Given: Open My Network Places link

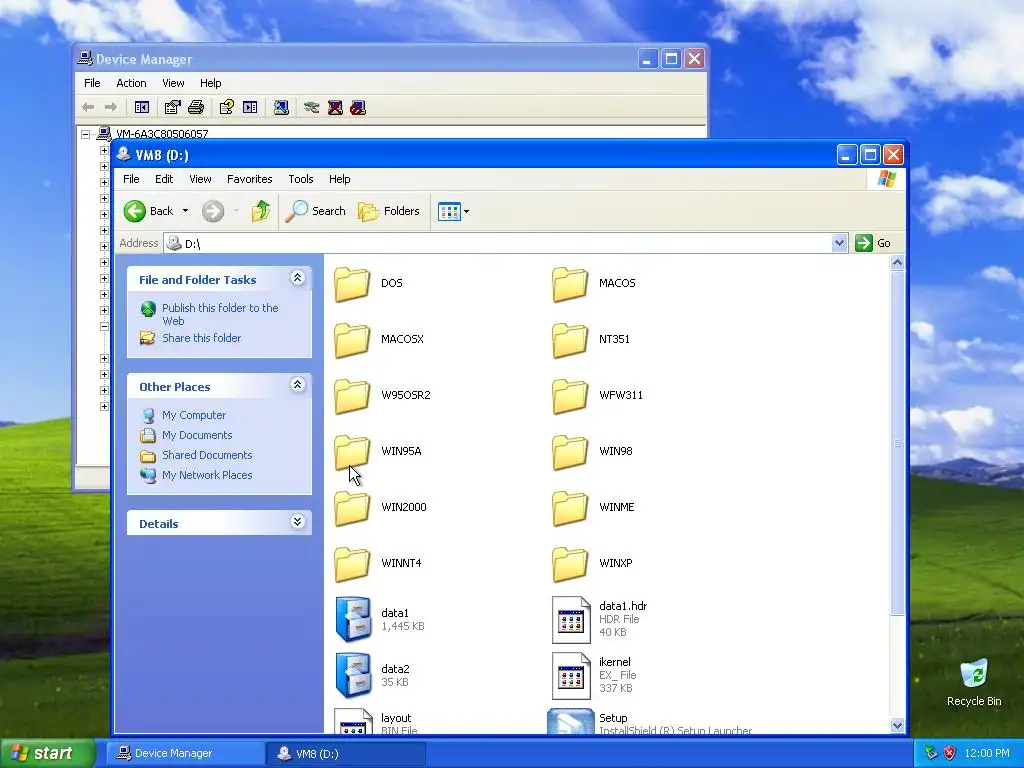Looking at the screenshot, I should click(x=196, y=475).
